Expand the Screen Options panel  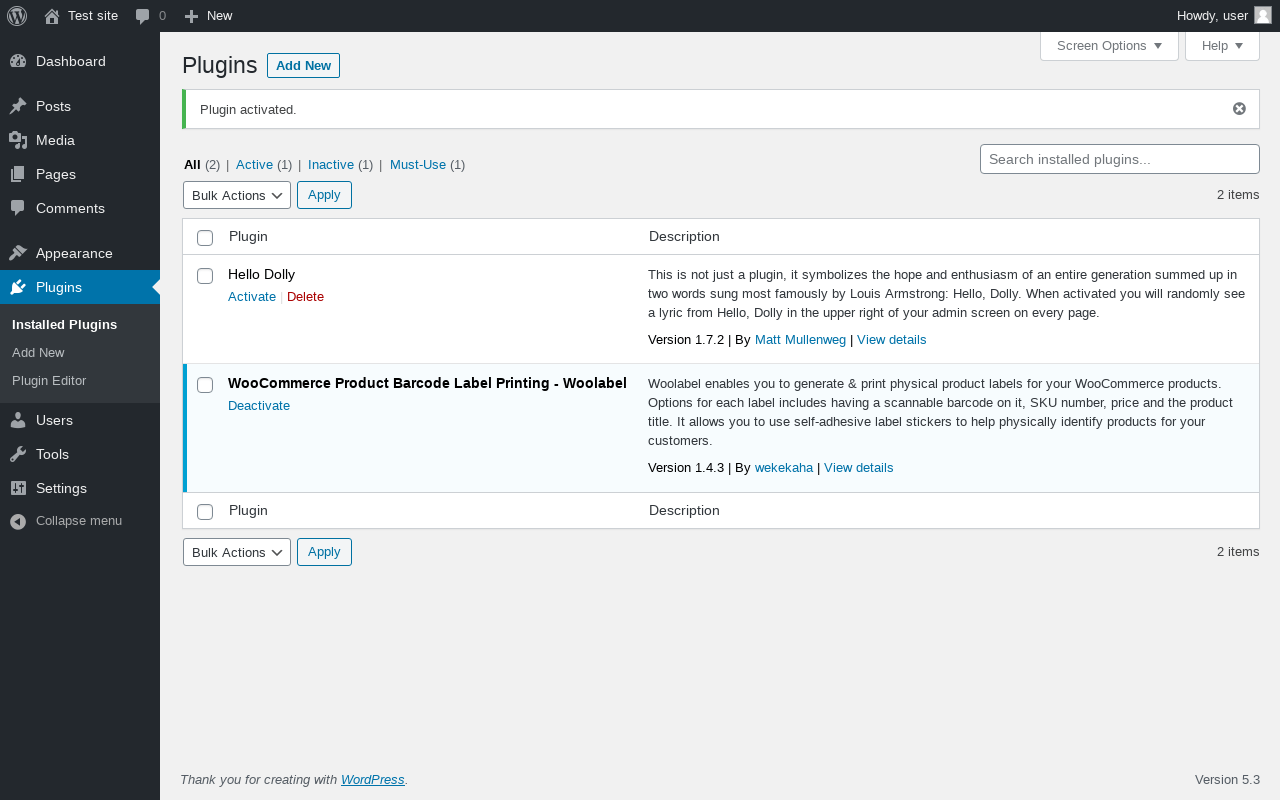pos(1109,45)
